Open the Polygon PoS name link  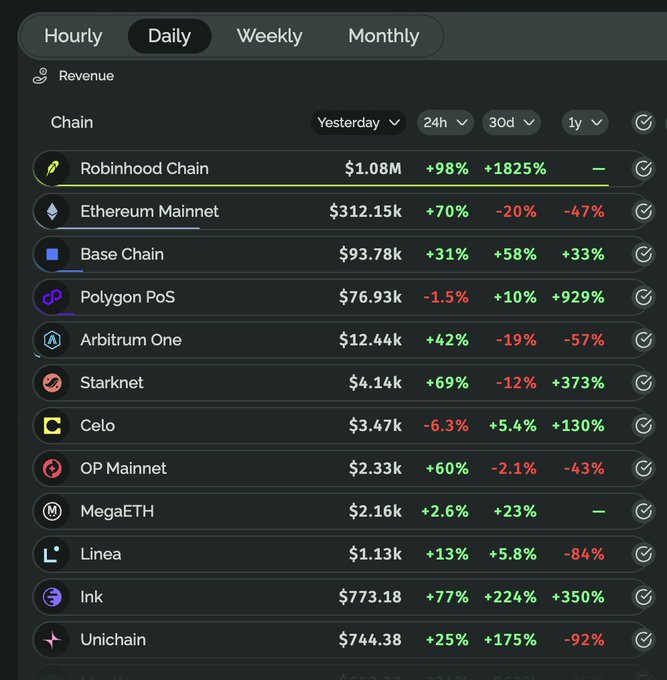(128, 297)
